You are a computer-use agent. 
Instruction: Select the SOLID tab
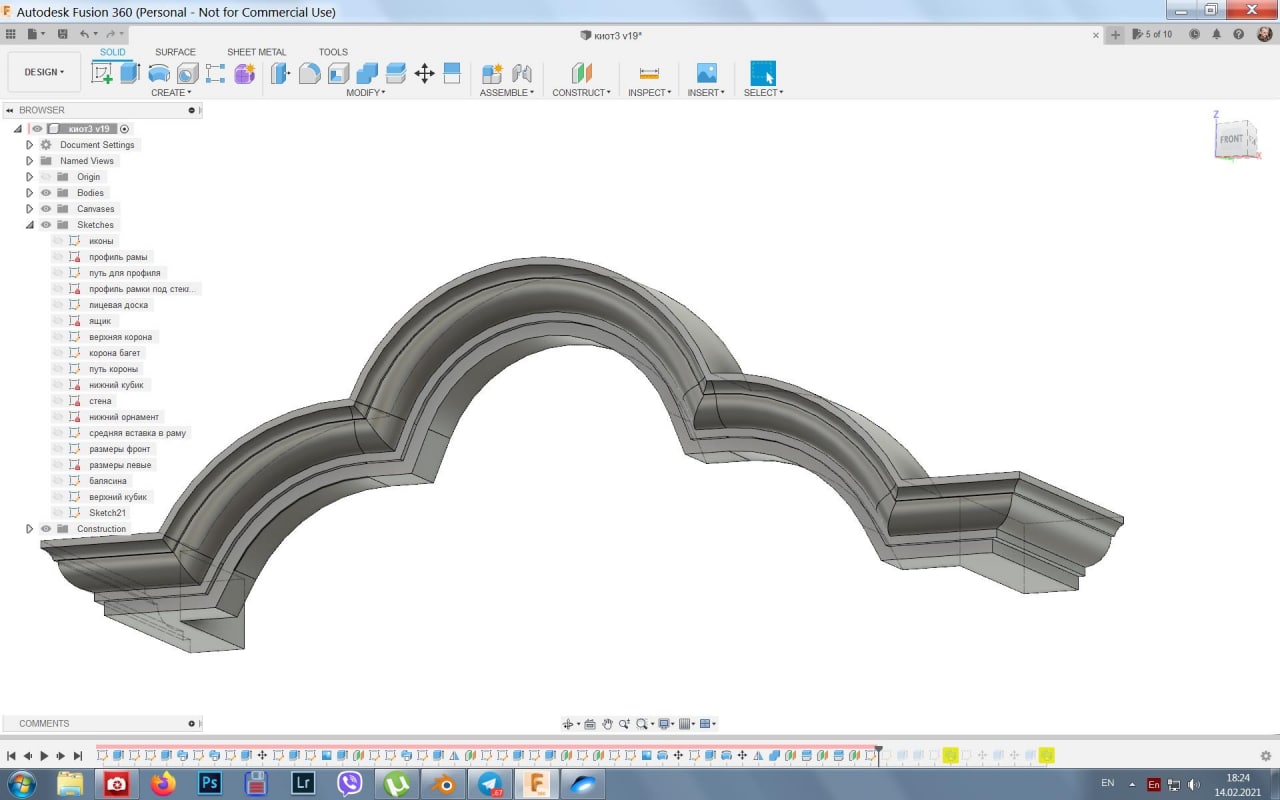(113, 52)
